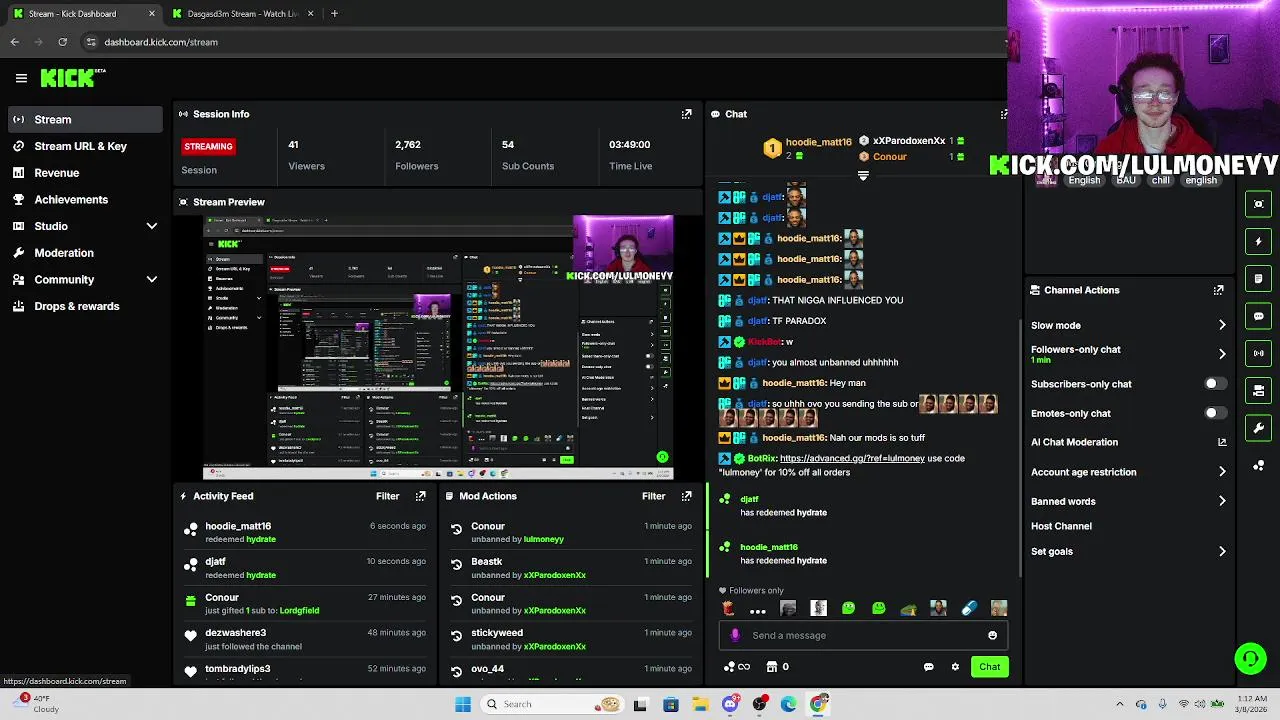Click the document icon in right rail
This screenshot has width=1280, height=720.
click(1259, 278)
